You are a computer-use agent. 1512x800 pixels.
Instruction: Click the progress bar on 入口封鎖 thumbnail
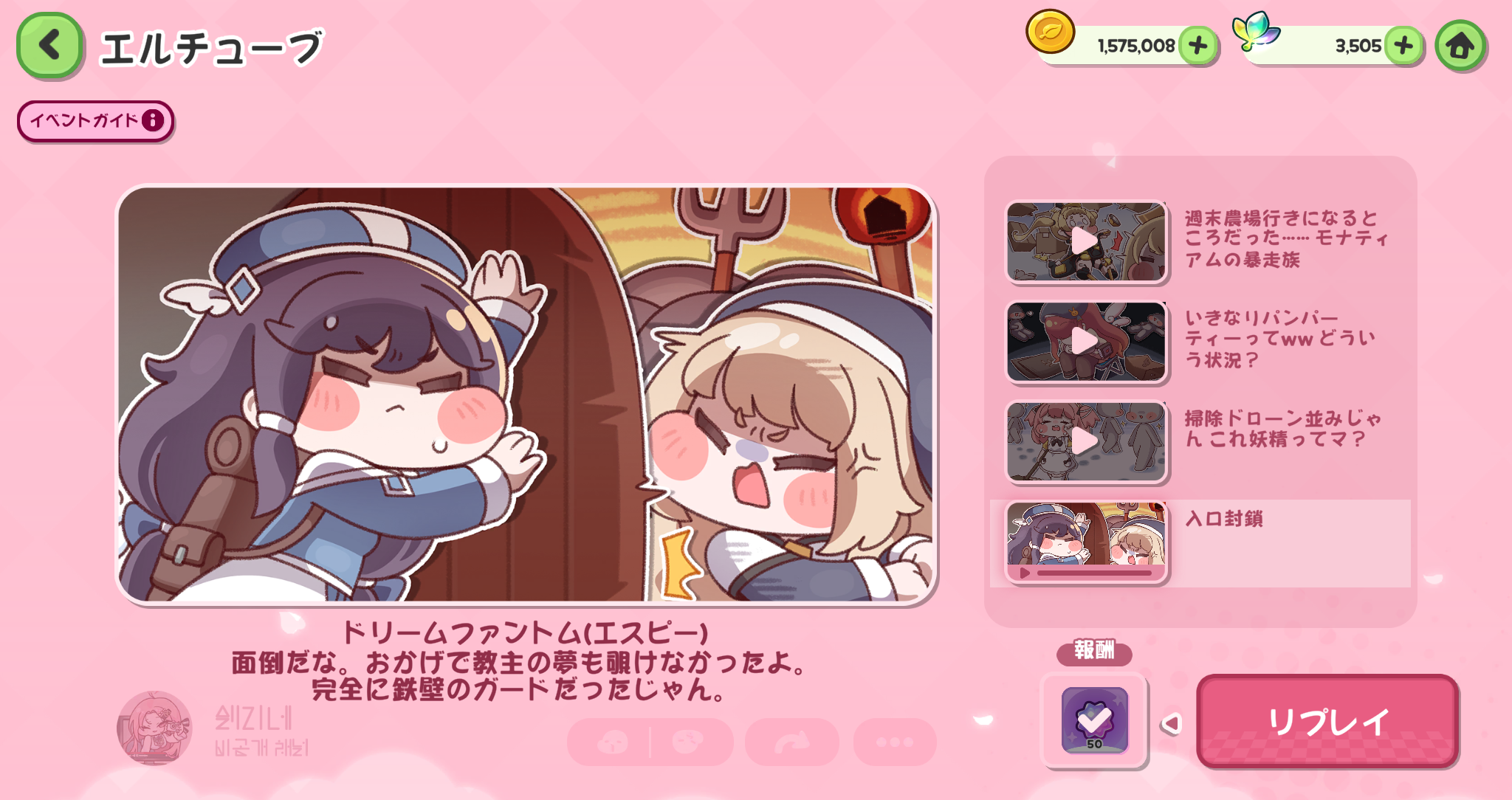(1094, 573)
